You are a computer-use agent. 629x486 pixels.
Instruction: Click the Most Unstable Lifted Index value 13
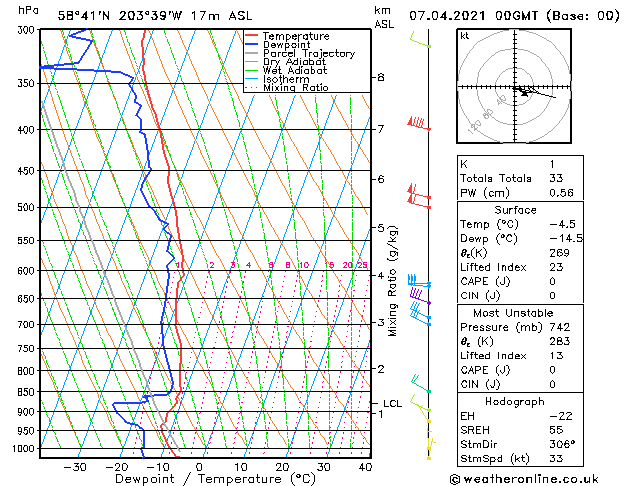coord(556,356)
